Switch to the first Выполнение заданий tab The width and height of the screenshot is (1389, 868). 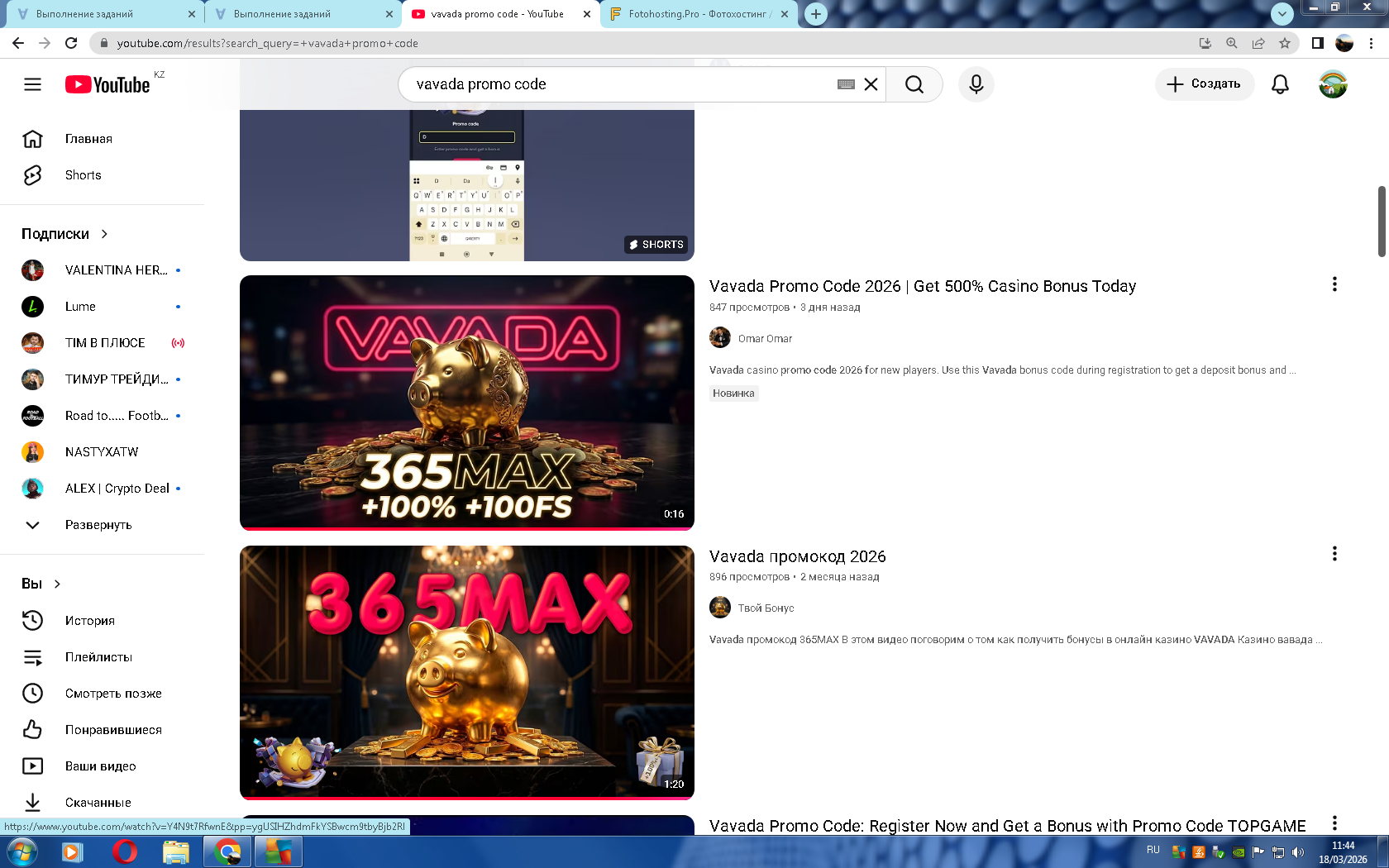104,14
